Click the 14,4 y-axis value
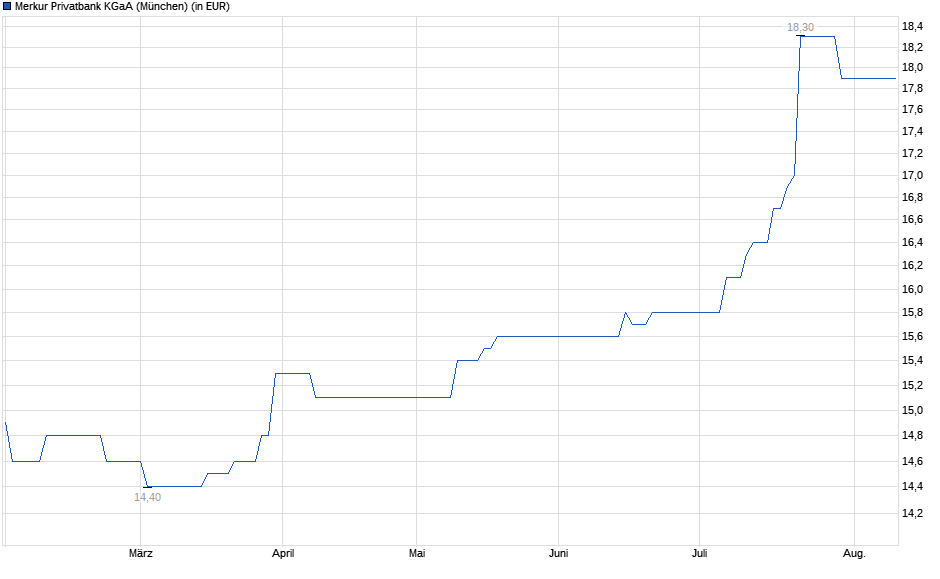Screen dimensions: 940x579 point(912,487)
